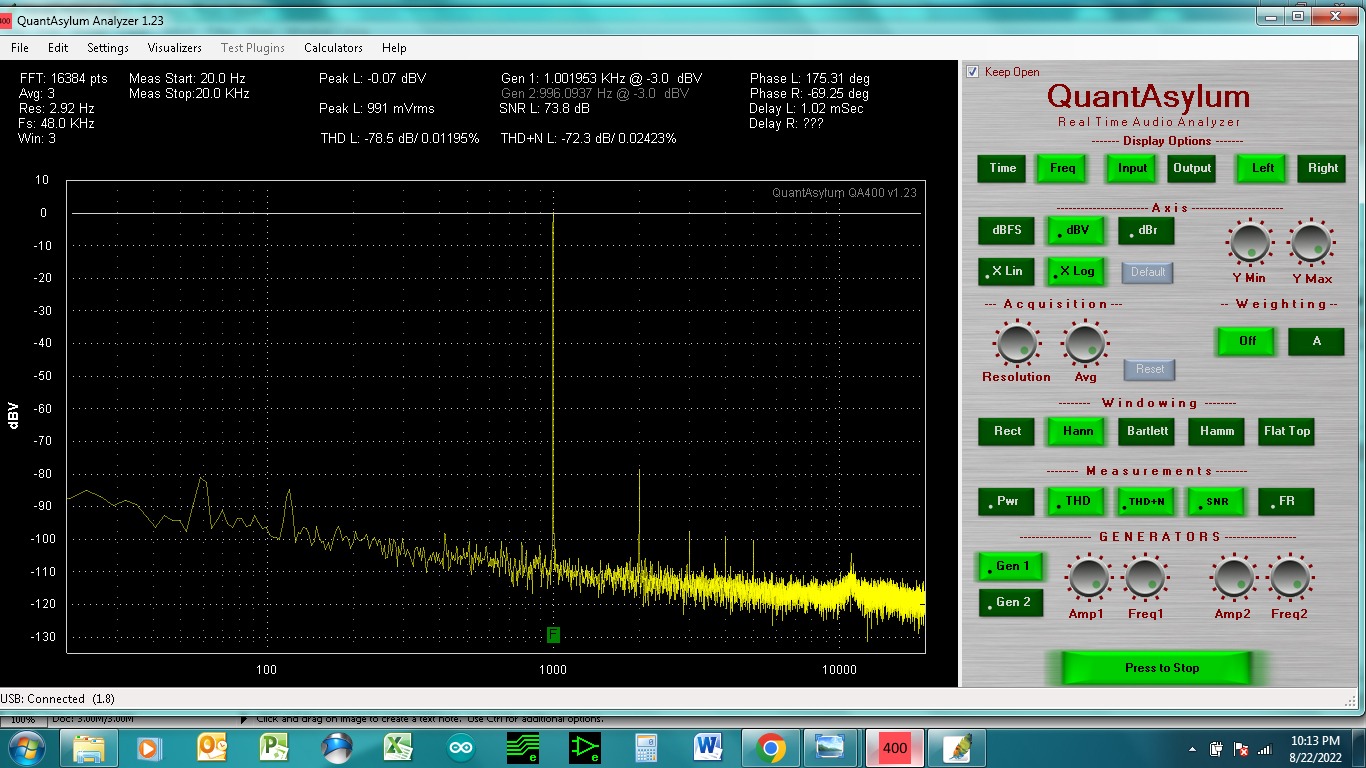Turn weighting Off
This screenshot has height=768, width=1366.
(1247, 341)
